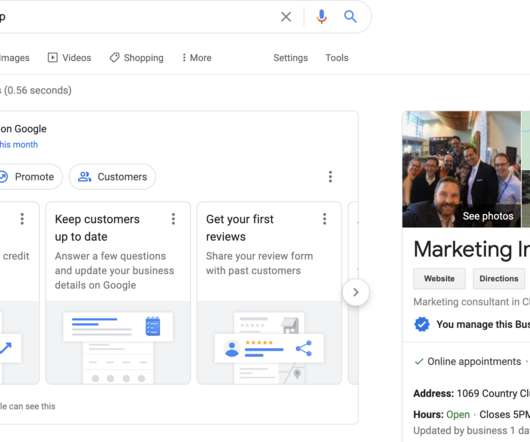Get Directions to the business
The image size is (530, 442).
point(499,278)
